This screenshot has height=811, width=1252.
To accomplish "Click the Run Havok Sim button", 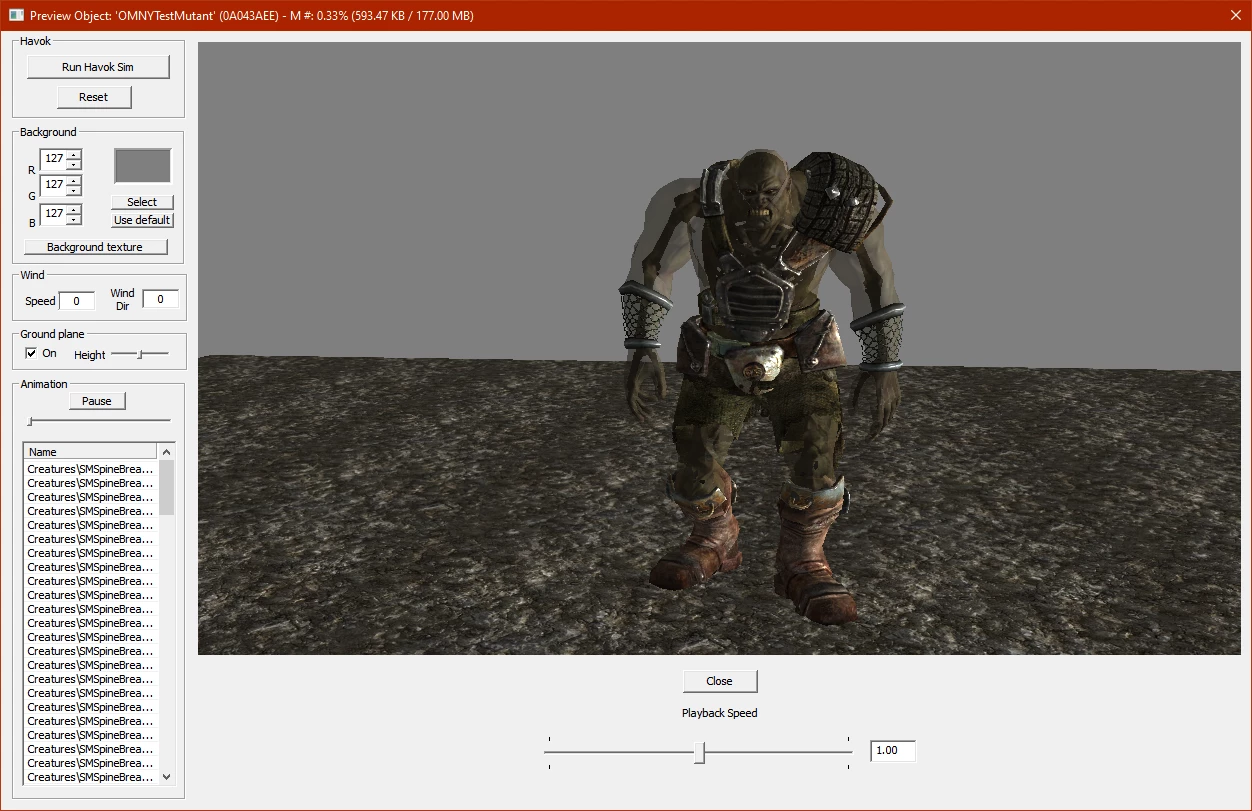I will (x=98, y=67).
